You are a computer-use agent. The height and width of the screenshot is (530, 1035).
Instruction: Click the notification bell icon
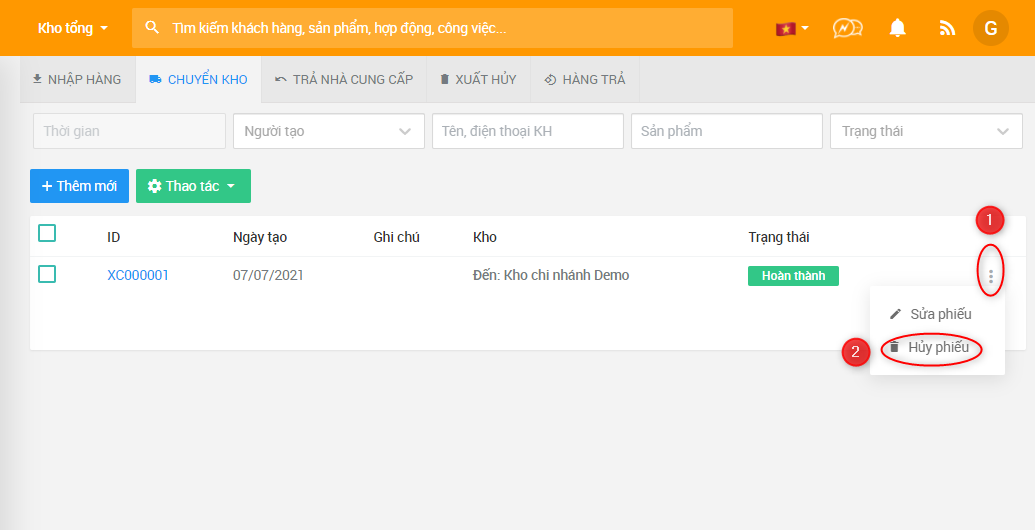[897, 28]
